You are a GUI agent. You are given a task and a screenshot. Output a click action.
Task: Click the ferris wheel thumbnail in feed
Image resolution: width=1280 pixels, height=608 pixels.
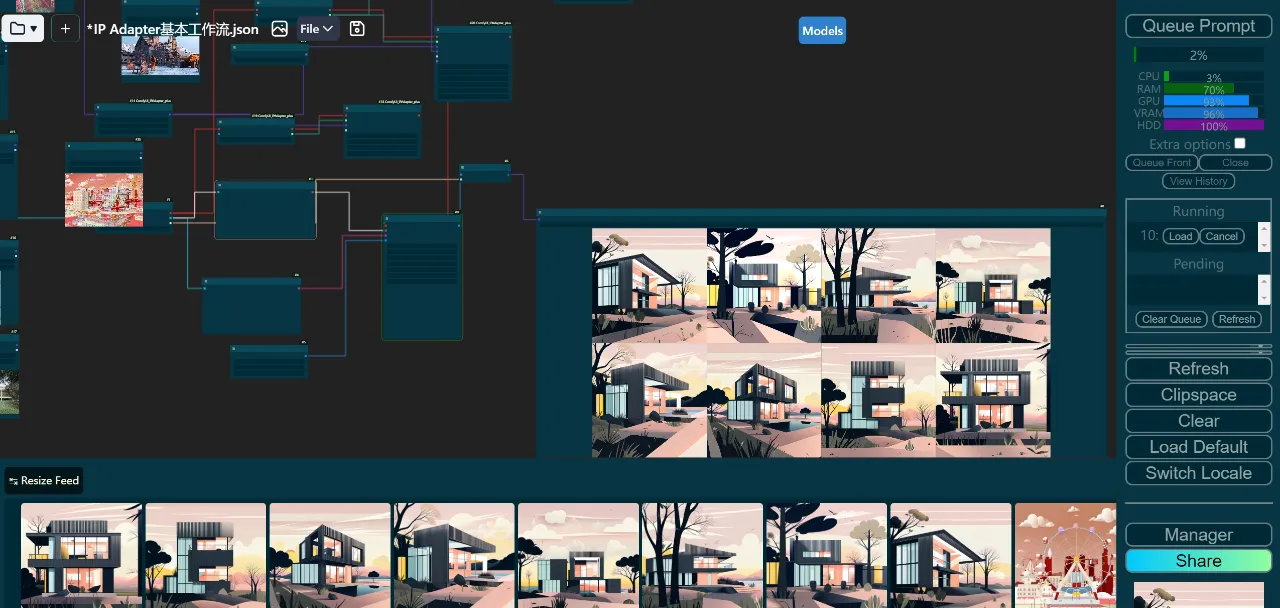(x=1064, y=555)
